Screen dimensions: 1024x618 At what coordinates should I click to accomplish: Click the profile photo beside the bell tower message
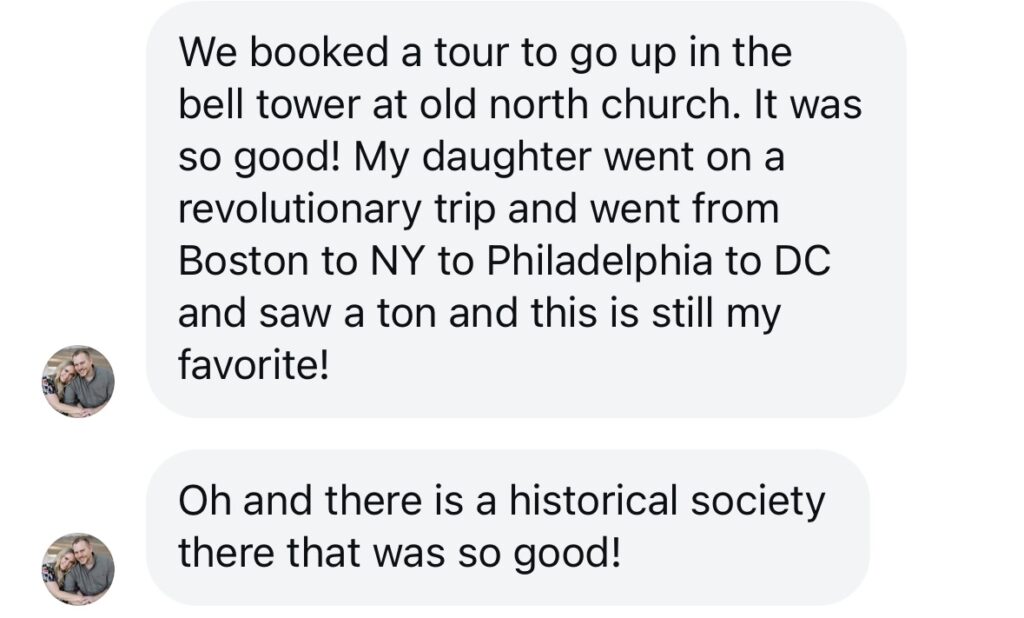(x=78, y=381)
